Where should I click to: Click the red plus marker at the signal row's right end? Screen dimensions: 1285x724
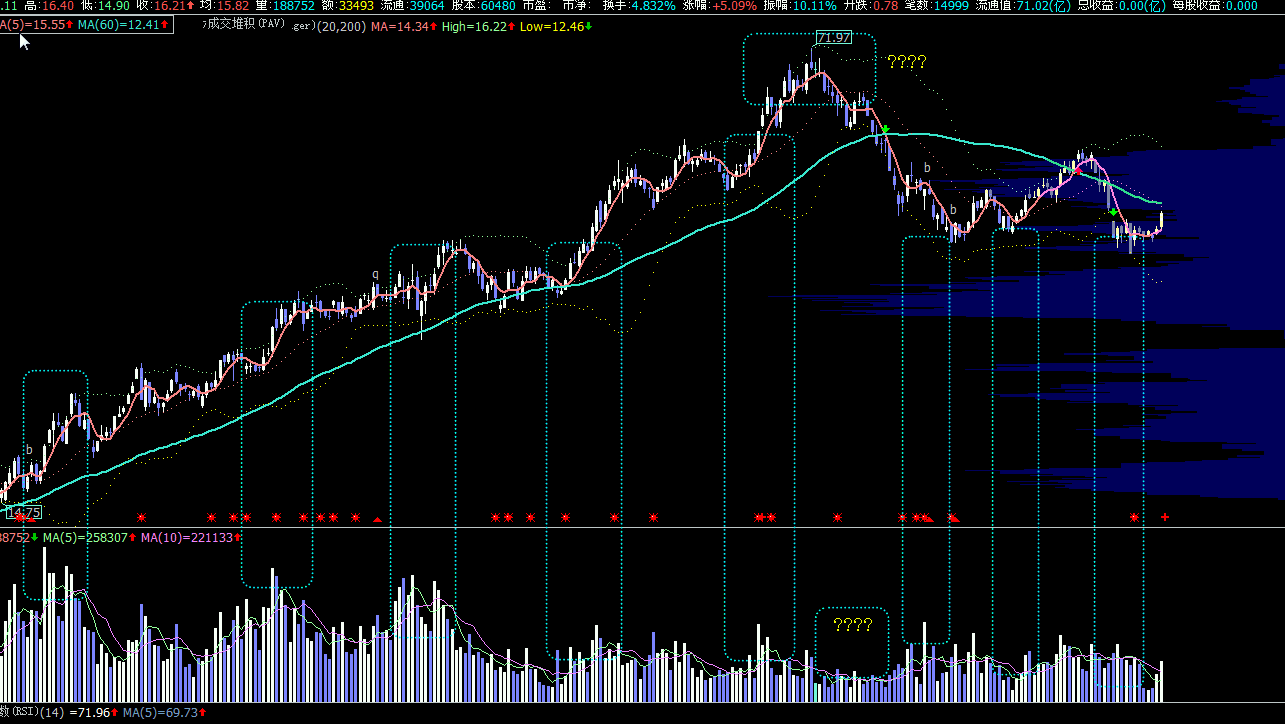tap(1164, 517)
